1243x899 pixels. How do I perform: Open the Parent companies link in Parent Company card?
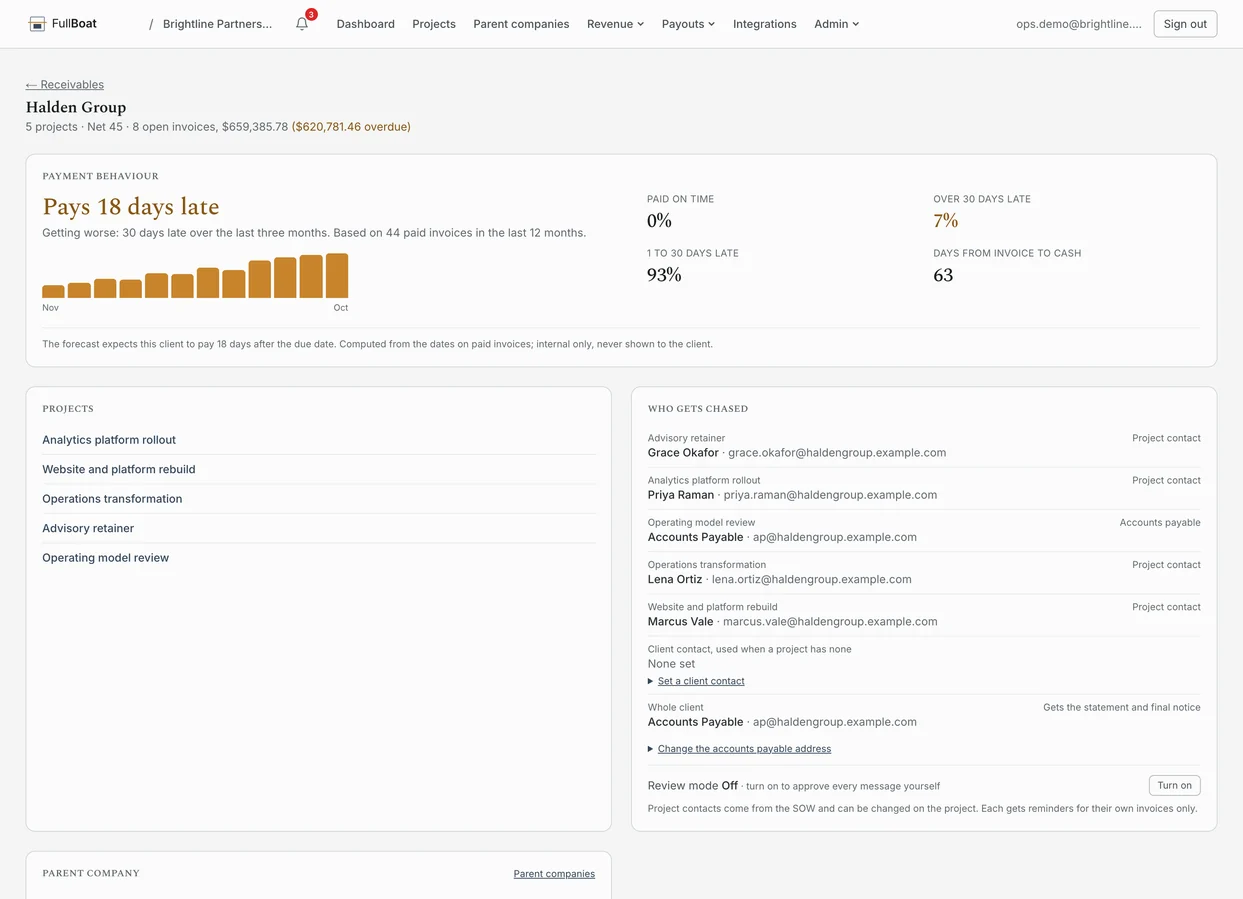554,874
